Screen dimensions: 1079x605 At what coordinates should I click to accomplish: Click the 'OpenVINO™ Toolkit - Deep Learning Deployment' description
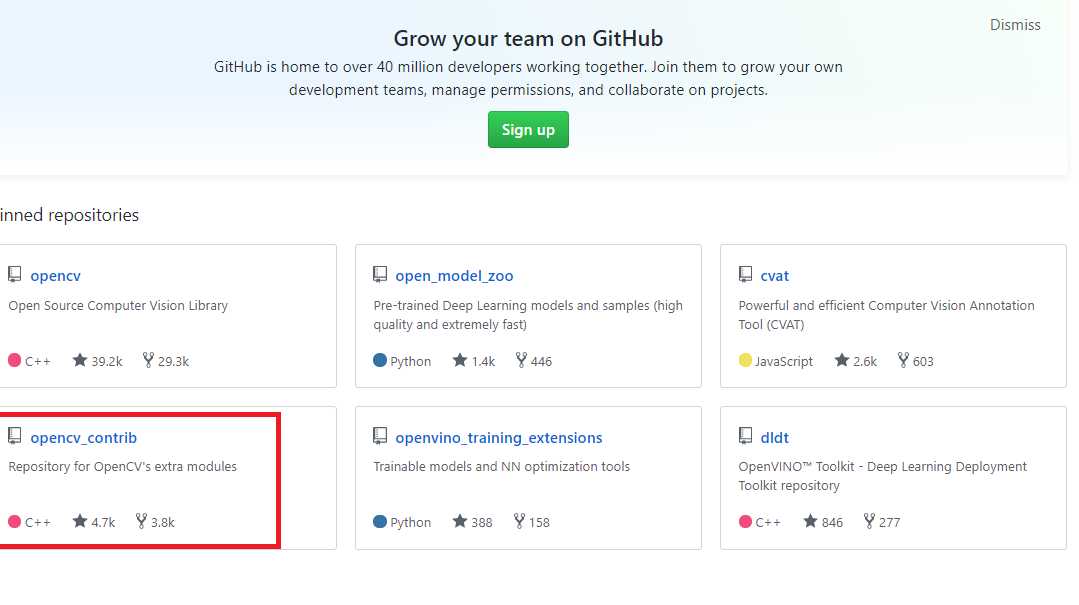[x=882, y=476]
